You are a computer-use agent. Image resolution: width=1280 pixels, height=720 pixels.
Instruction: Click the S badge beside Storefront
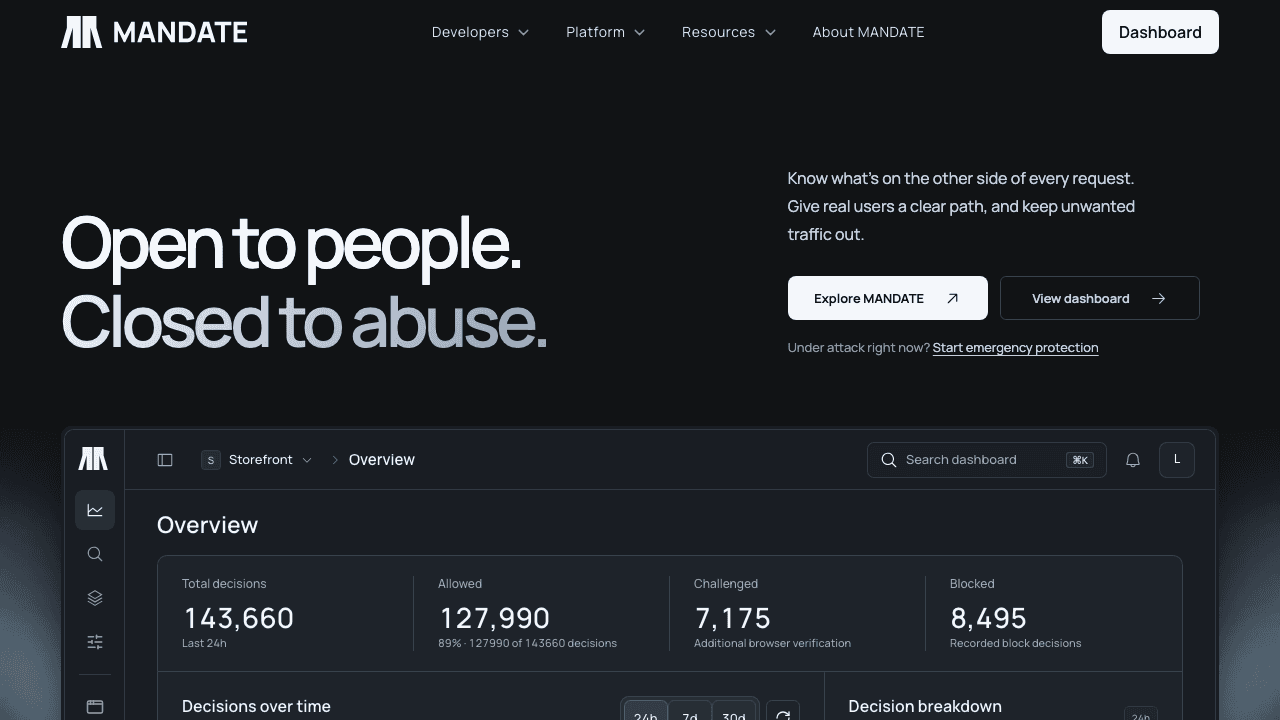point(211,460)
